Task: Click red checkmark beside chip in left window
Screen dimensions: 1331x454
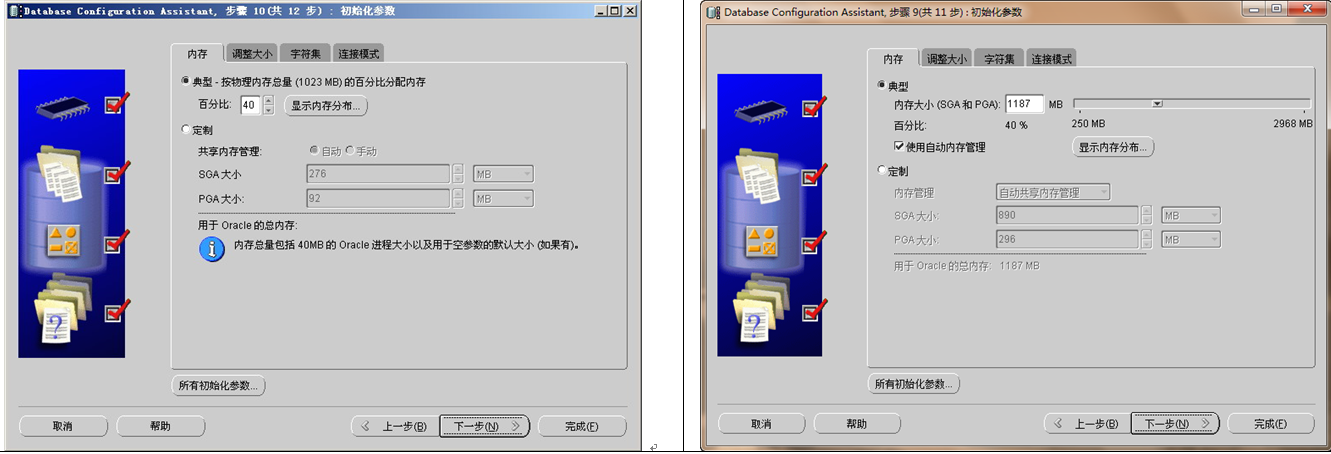Action: [116, 102]
